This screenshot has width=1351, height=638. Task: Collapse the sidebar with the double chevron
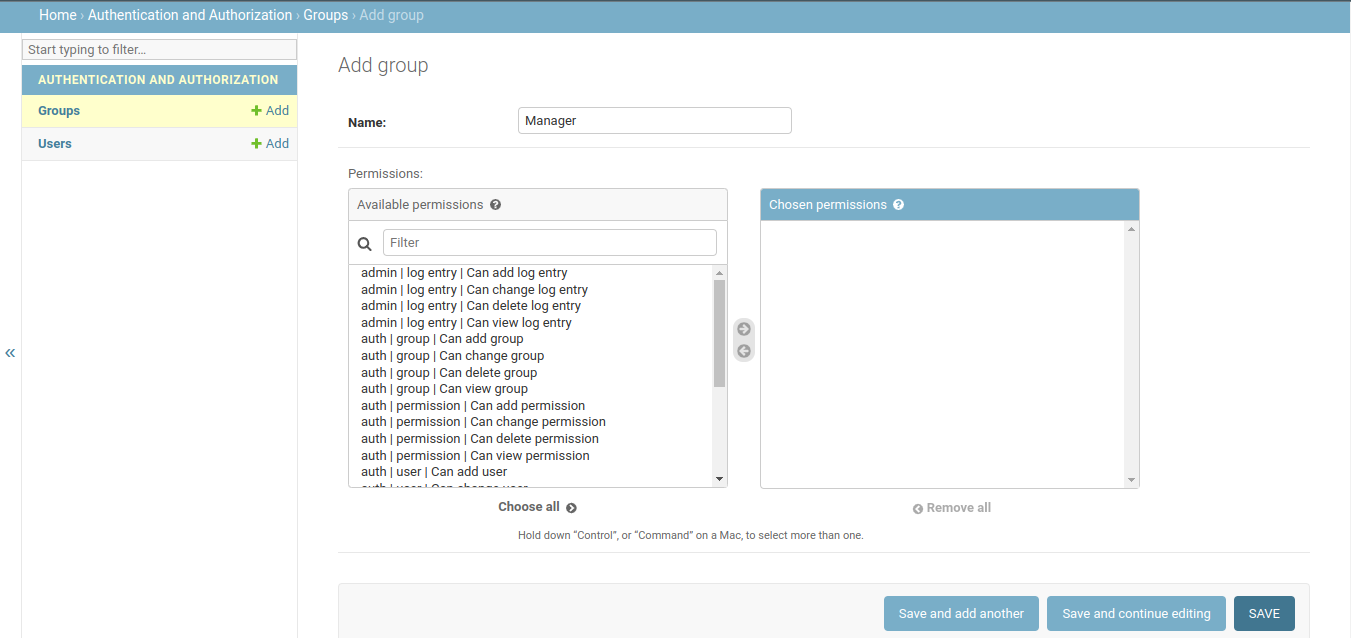click(x=10, y=353)
